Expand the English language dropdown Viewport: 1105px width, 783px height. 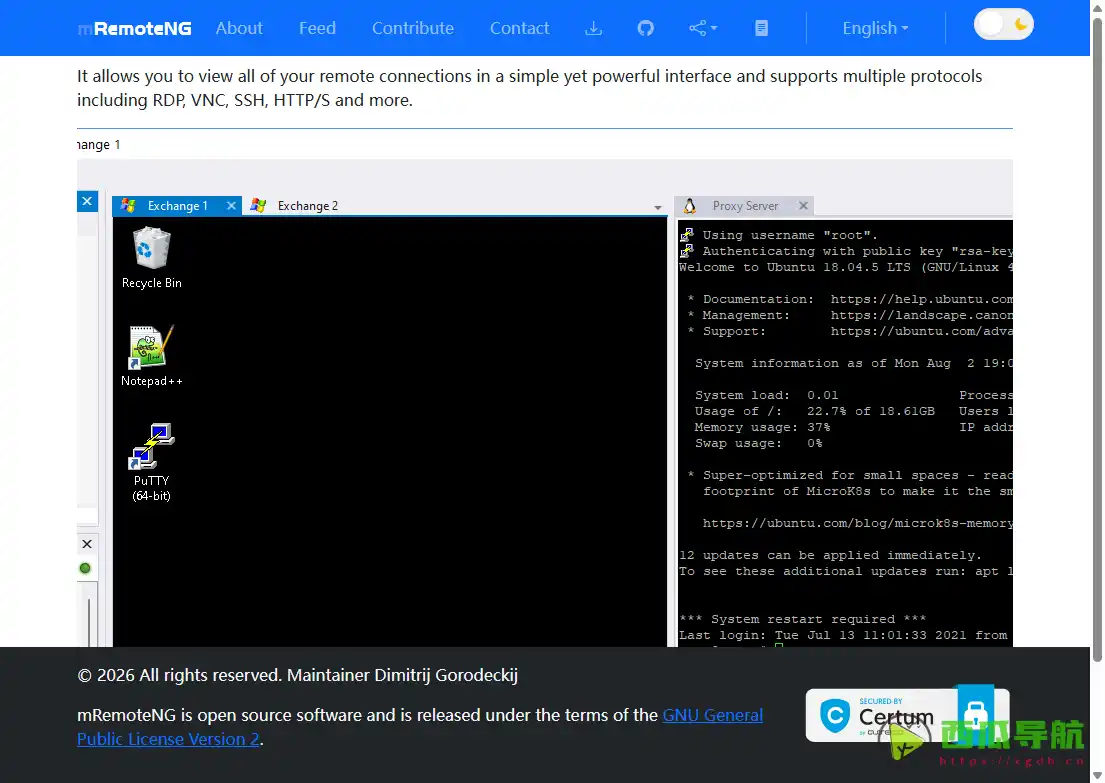[875, 28]
